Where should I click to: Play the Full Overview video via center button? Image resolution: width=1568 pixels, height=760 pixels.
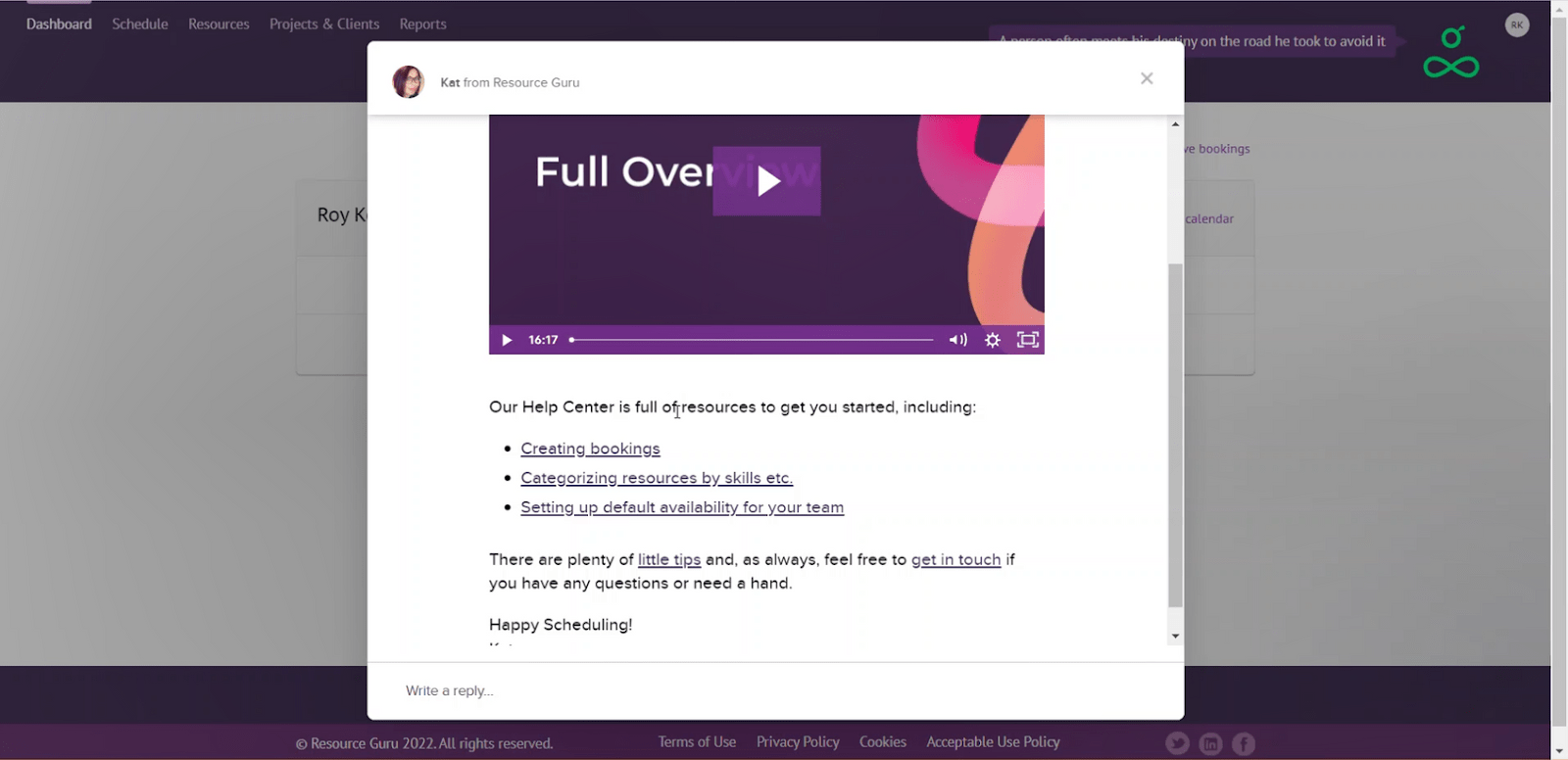[766, 181]
